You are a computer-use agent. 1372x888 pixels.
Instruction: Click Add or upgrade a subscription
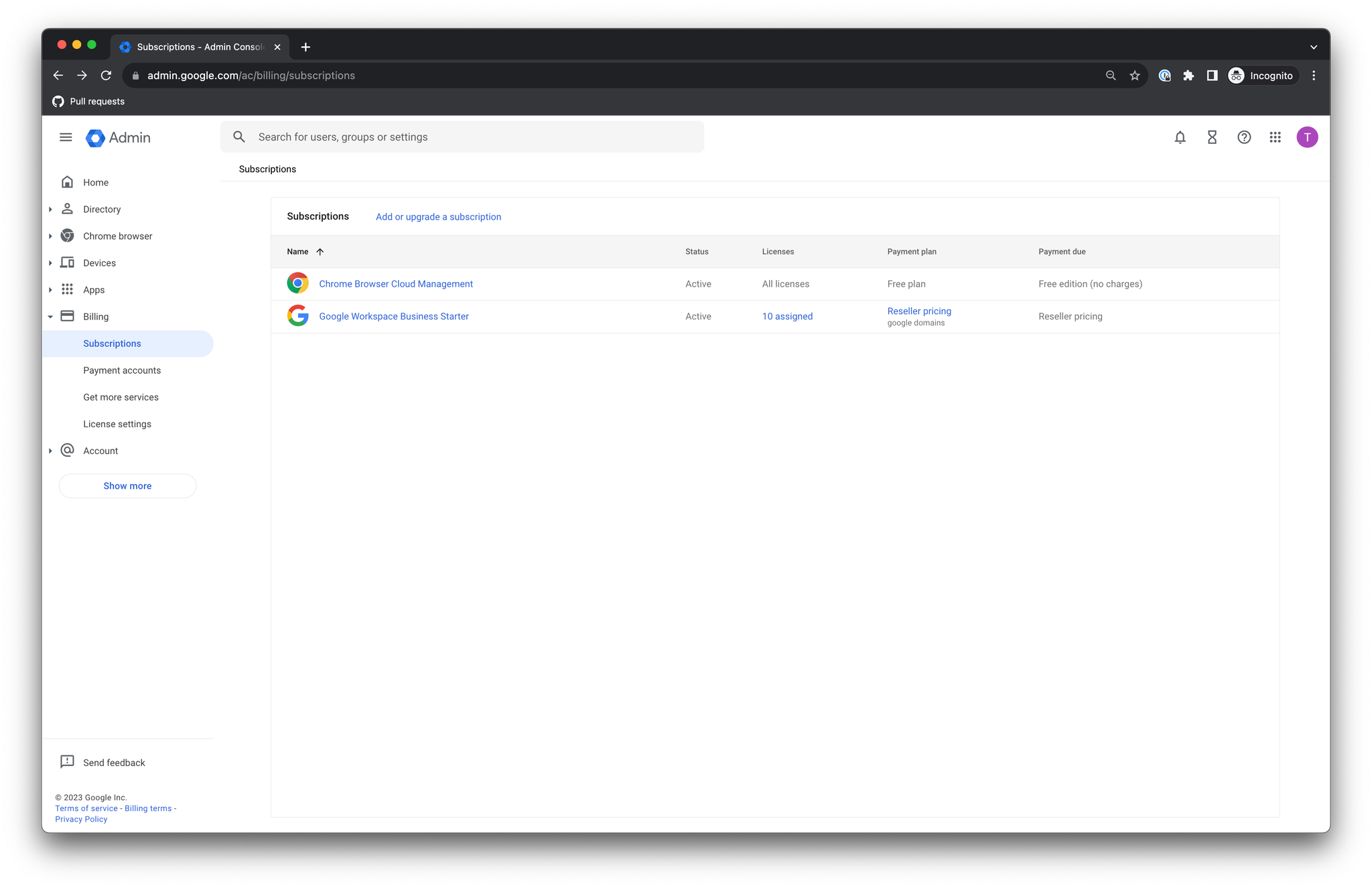click(438, 217)
